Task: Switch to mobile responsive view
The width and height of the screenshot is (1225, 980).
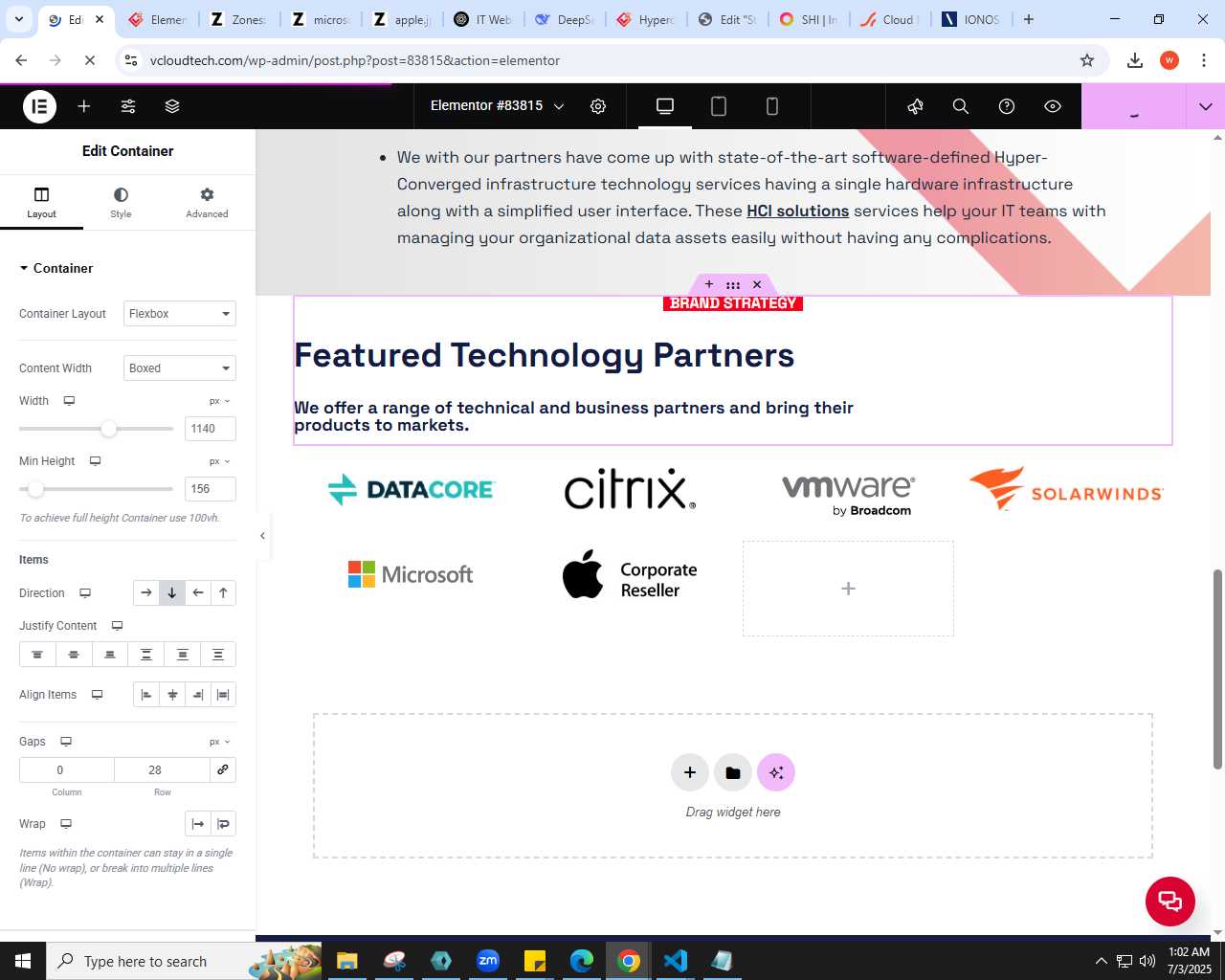Action: click(772, 106)
